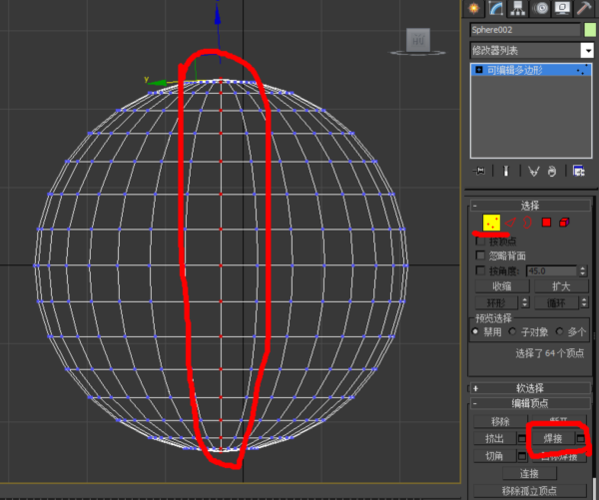Select the Edge sub-object level icon
This screenshot has height=500, width=599.
point(510,222)
